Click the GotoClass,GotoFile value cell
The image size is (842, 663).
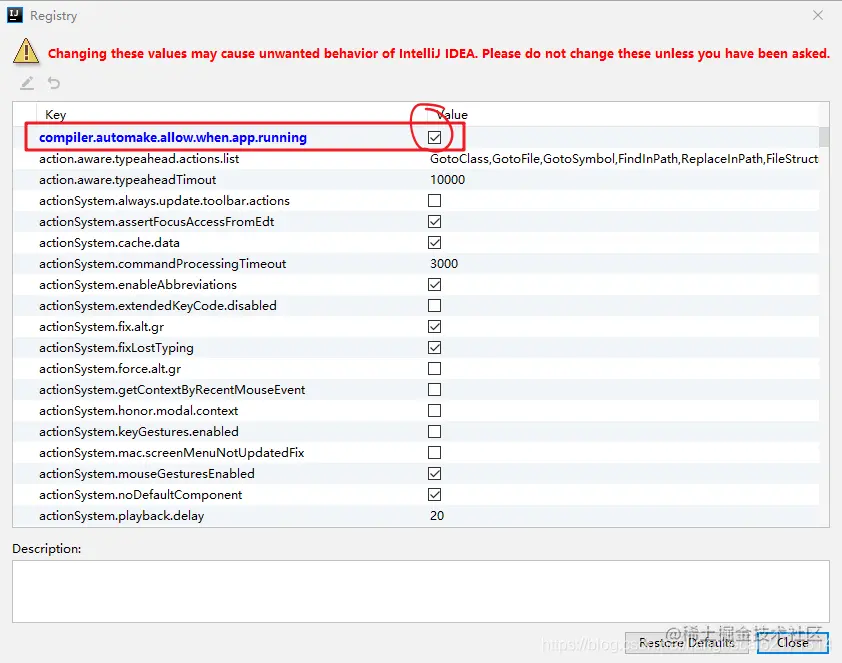tap(624, 159)
